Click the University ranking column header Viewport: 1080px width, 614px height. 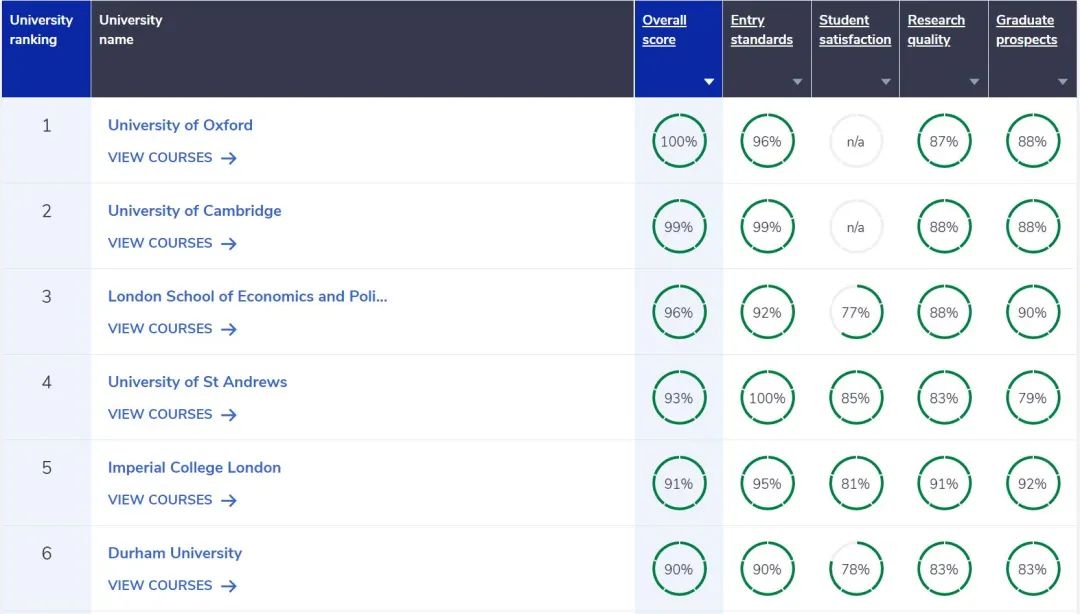click(46, 49)
